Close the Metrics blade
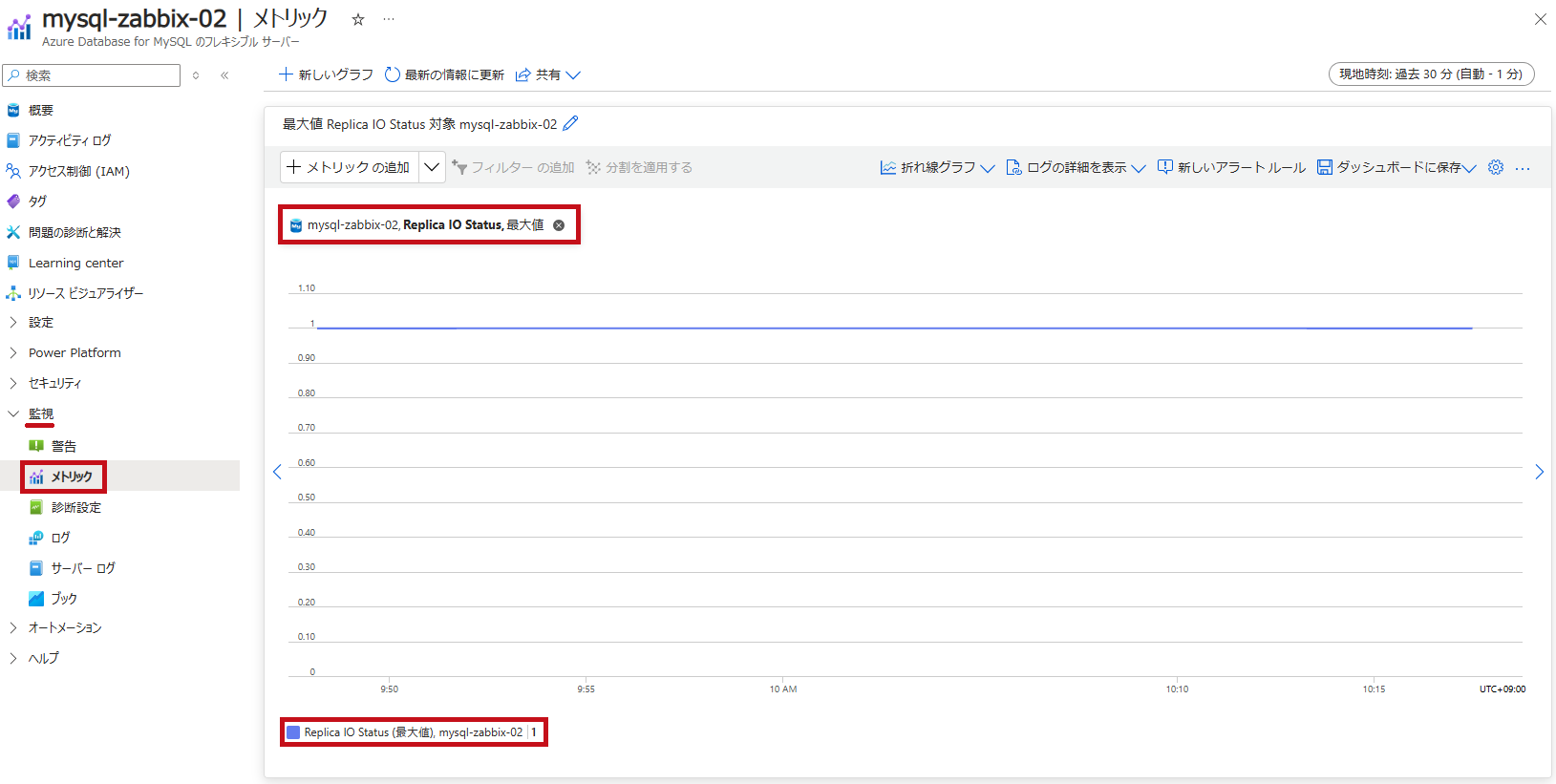The width and height of the screenshot is (1556, 784). tap(1540, 19)
